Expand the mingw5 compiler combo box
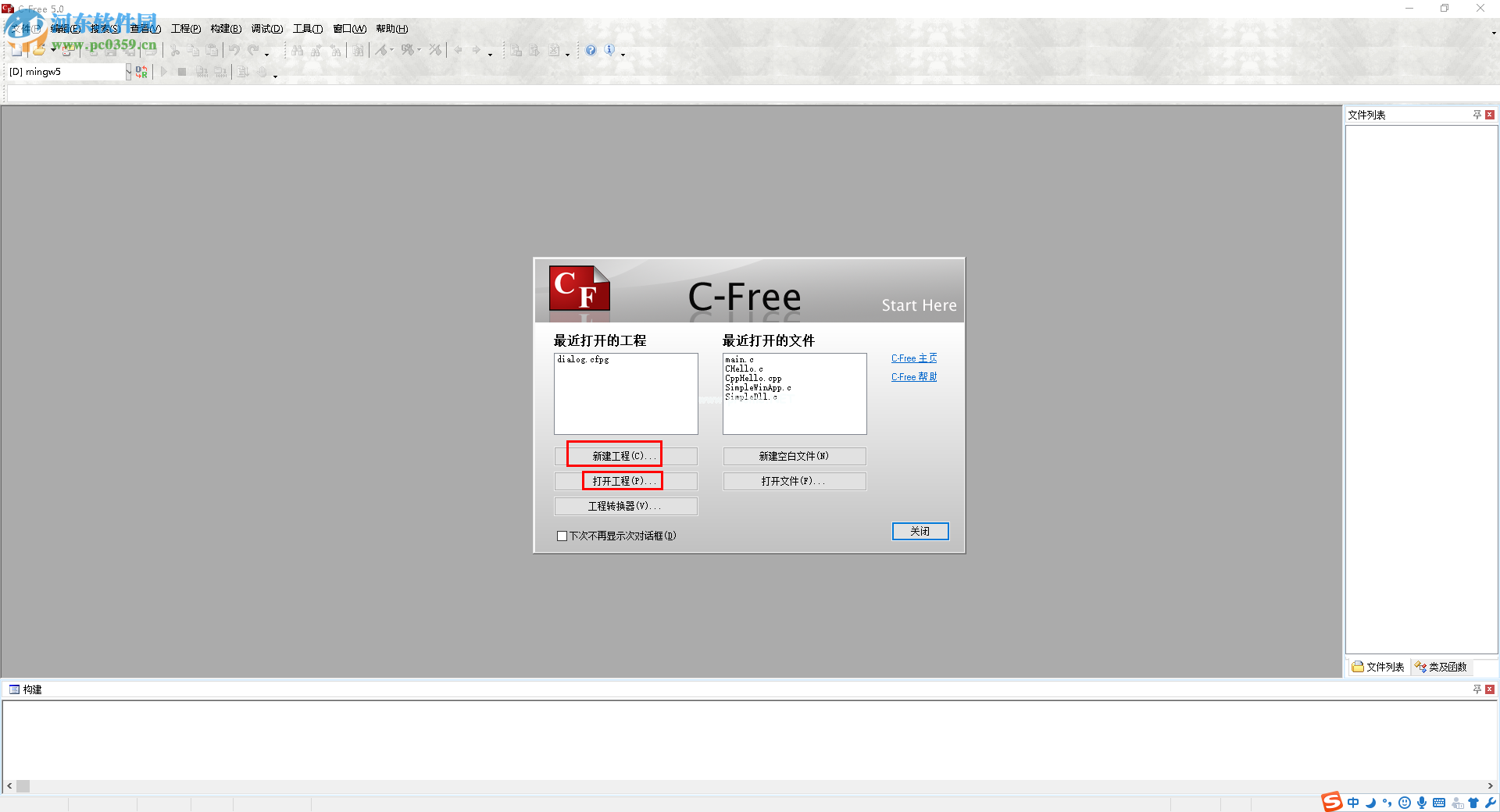This screenshot has width=1500, height=812. click(x=128, y=72)
